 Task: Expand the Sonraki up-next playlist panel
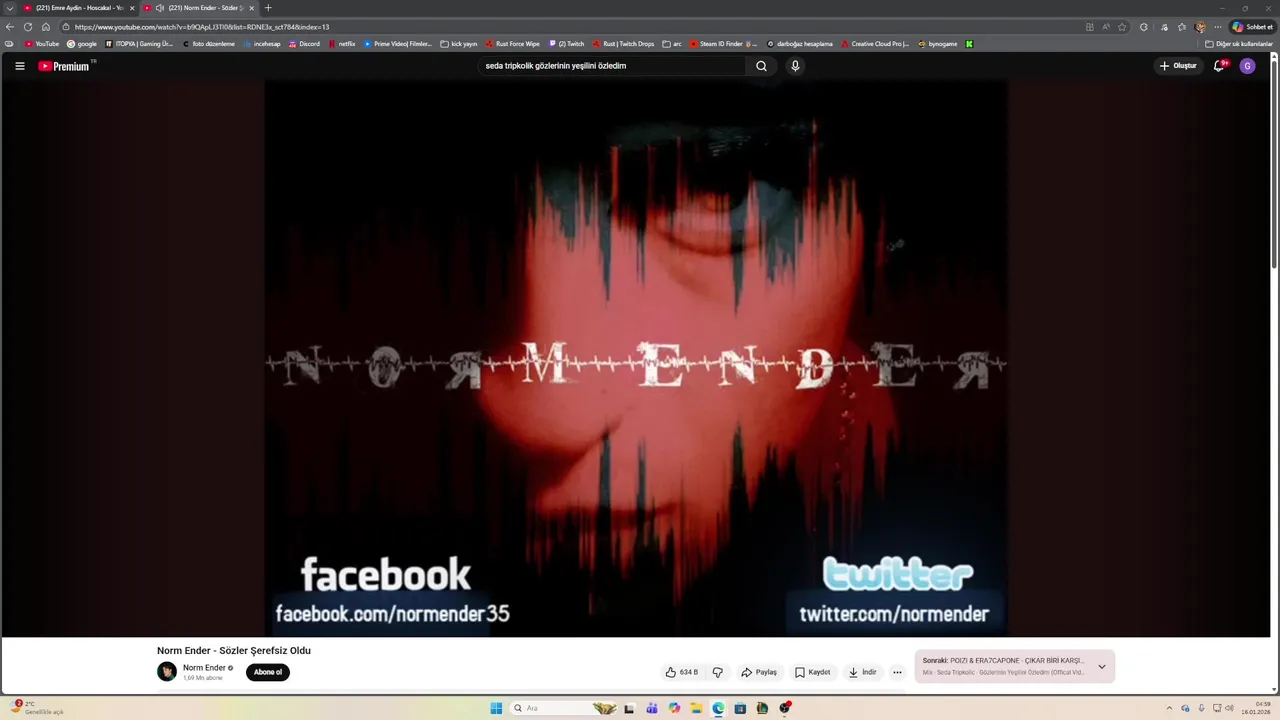[1102, 667]
